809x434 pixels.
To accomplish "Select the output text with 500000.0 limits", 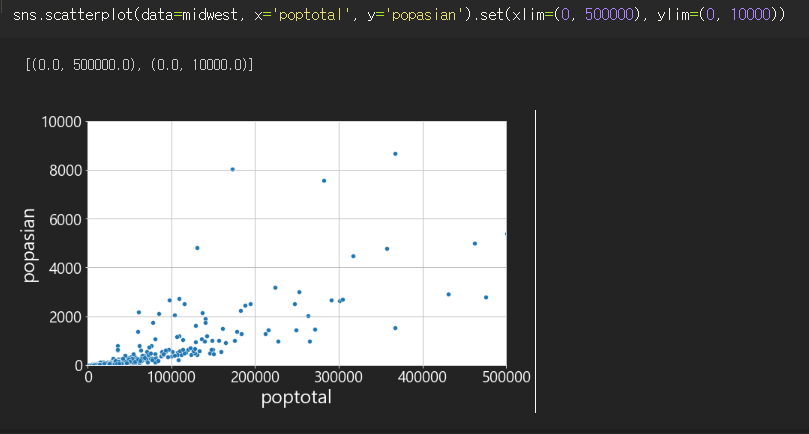I will point(139,65).
